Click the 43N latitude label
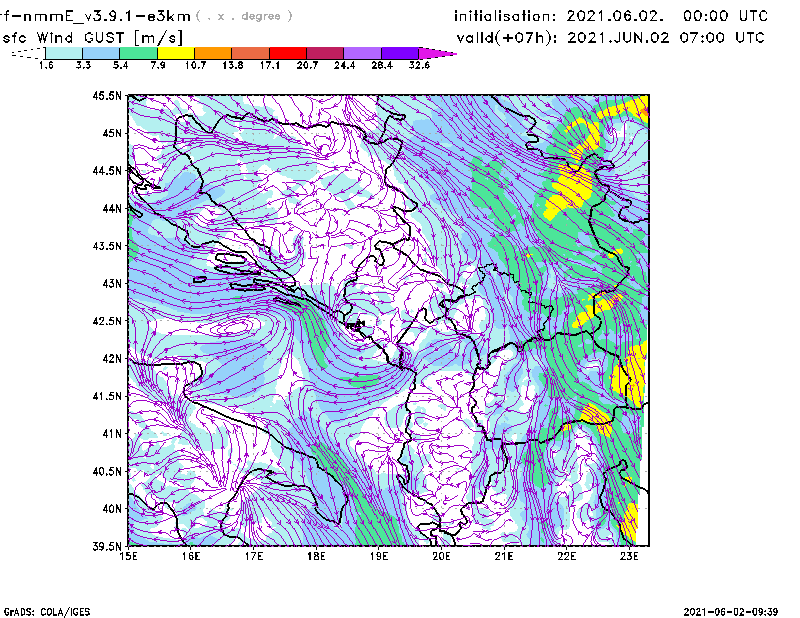 [112, 283]
